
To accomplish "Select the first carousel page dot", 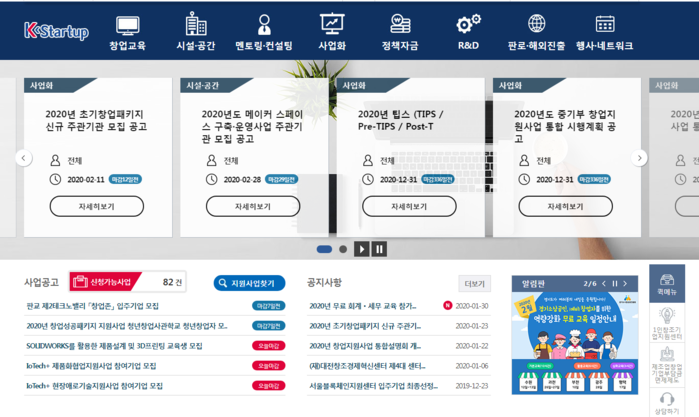I will point(324,249).
